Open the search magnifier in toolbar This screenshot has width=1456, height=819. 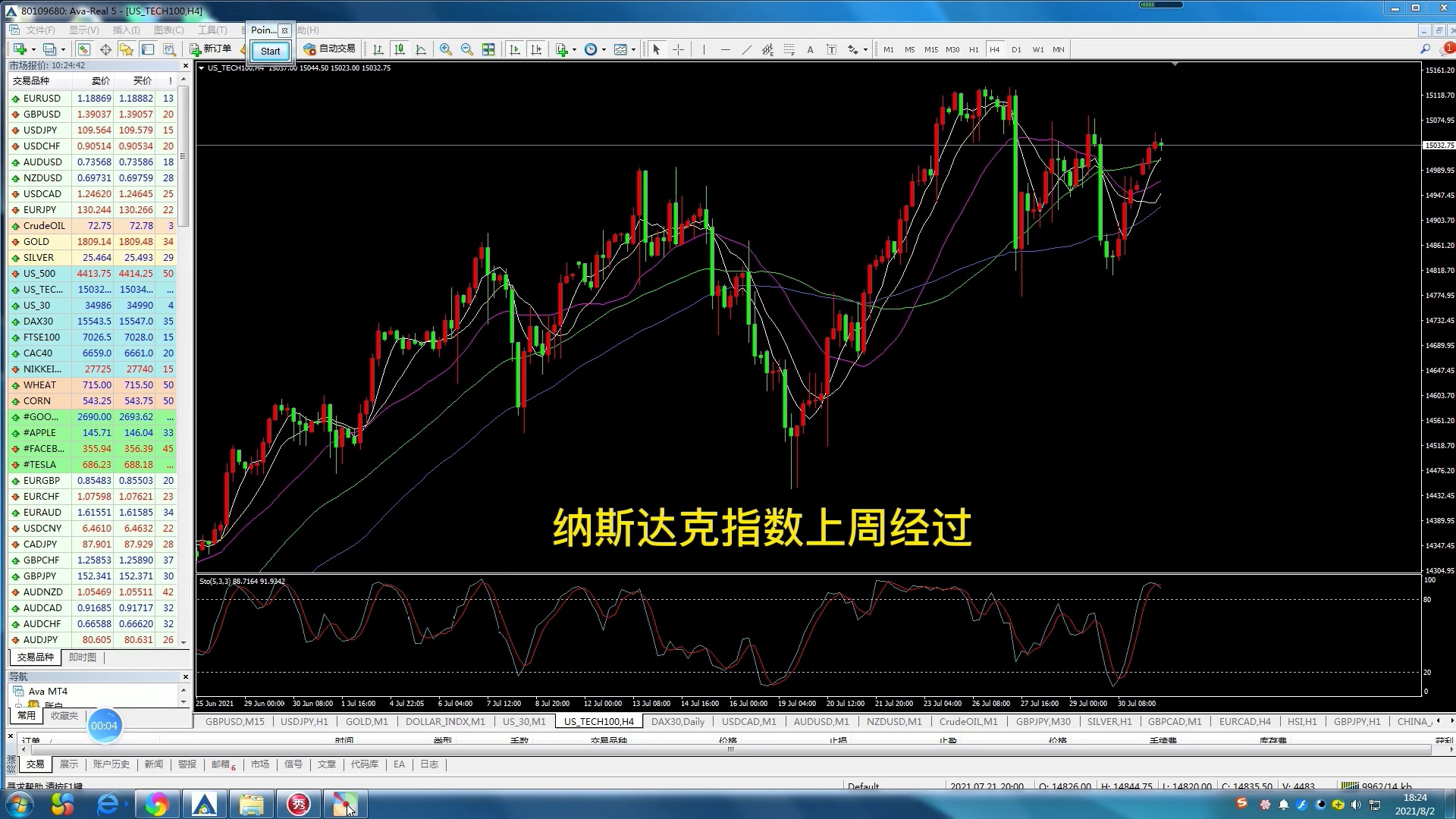pos(1425,49)
